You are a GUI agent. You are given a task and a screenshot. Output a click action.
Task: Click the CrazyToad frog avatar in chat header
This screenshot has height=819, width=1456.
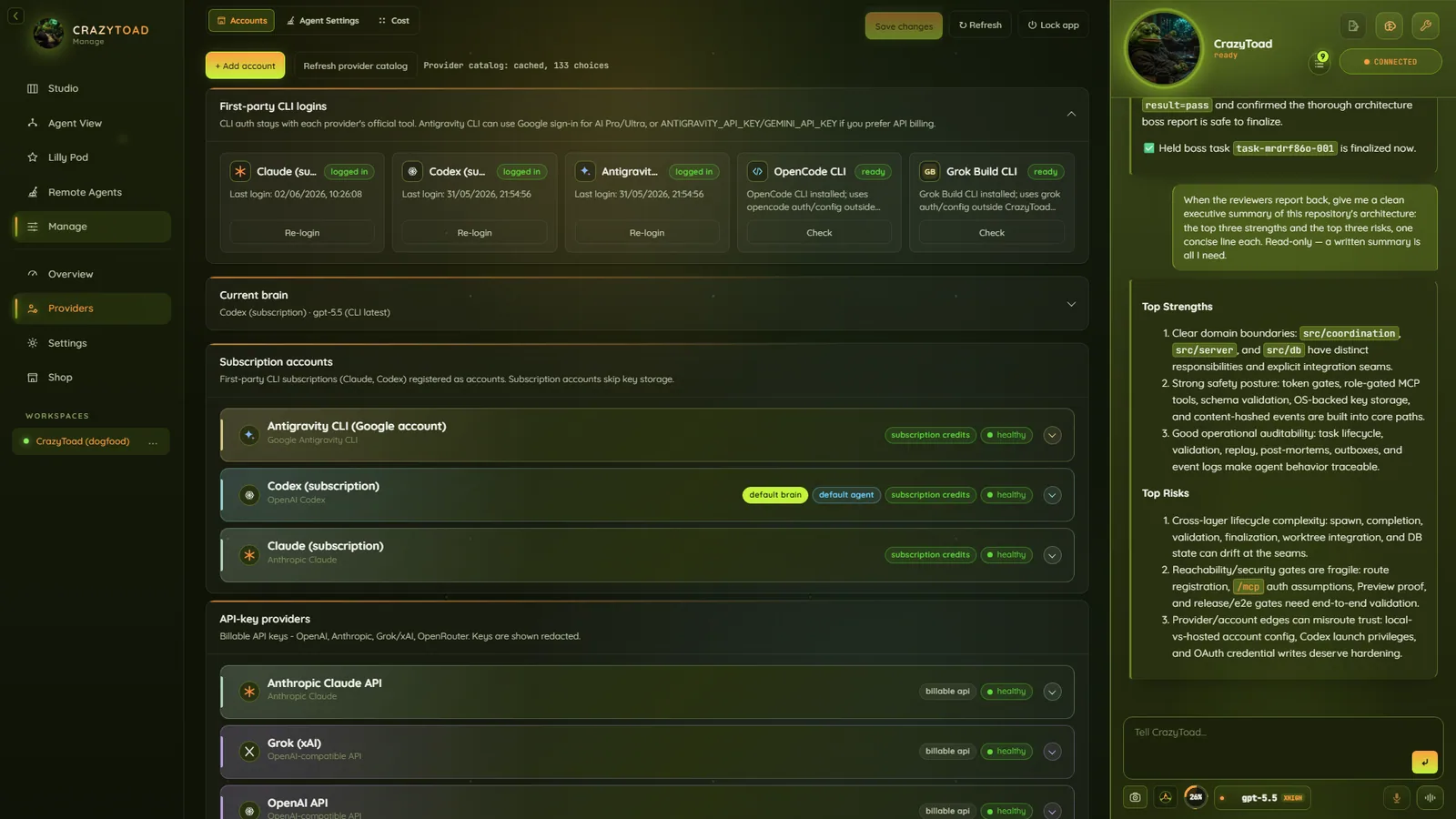click(1164, 48)
